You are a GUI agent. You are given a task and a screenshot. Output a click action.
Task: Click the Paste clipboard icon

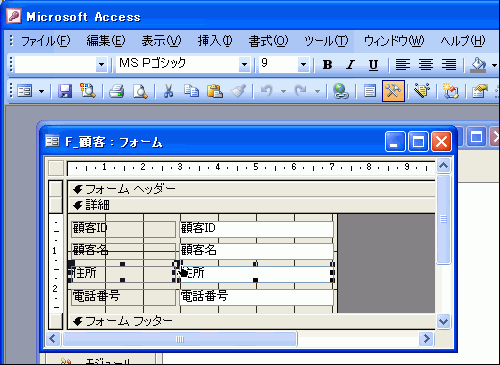pyautogui.click(x=215, y=91)
